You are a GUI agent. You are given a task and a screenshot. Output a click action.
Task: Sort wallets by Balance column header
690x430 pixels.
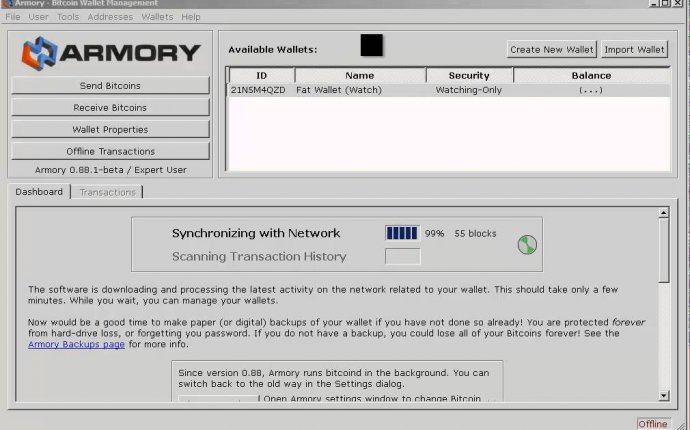591,75
